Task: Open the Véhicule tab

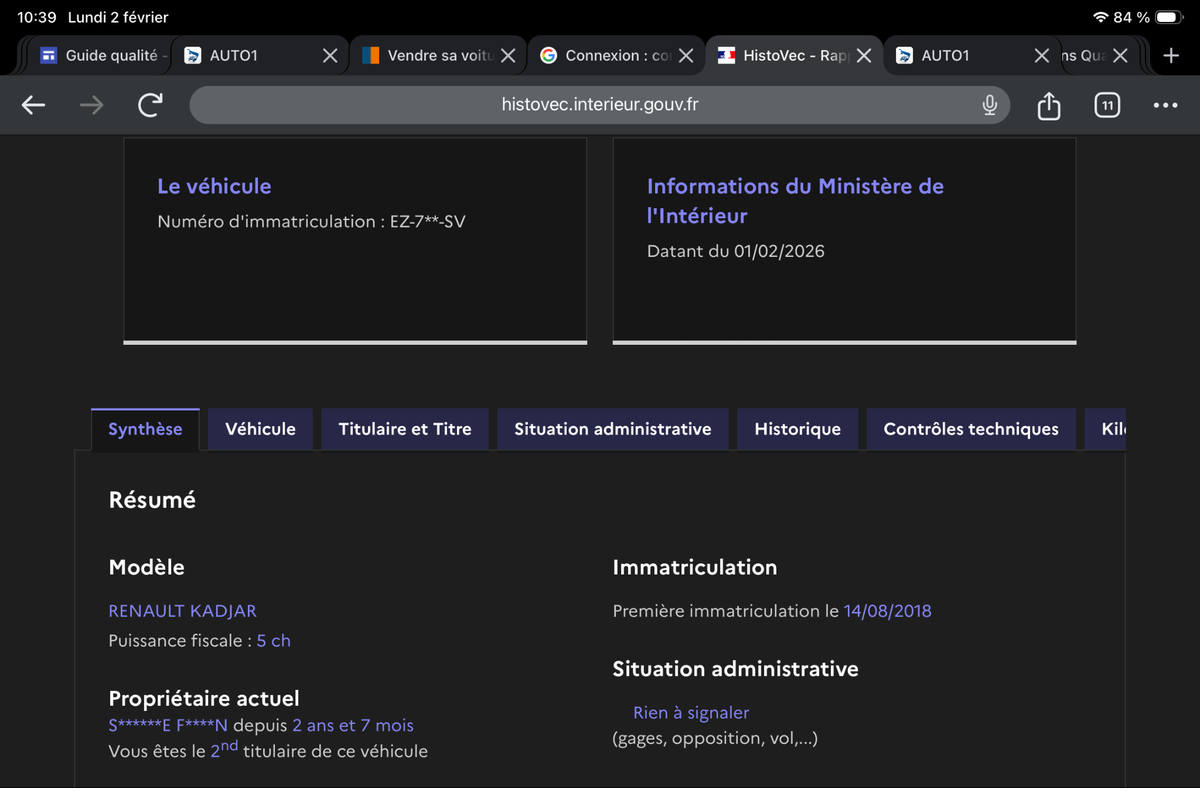Action: (x=260, y=429)
